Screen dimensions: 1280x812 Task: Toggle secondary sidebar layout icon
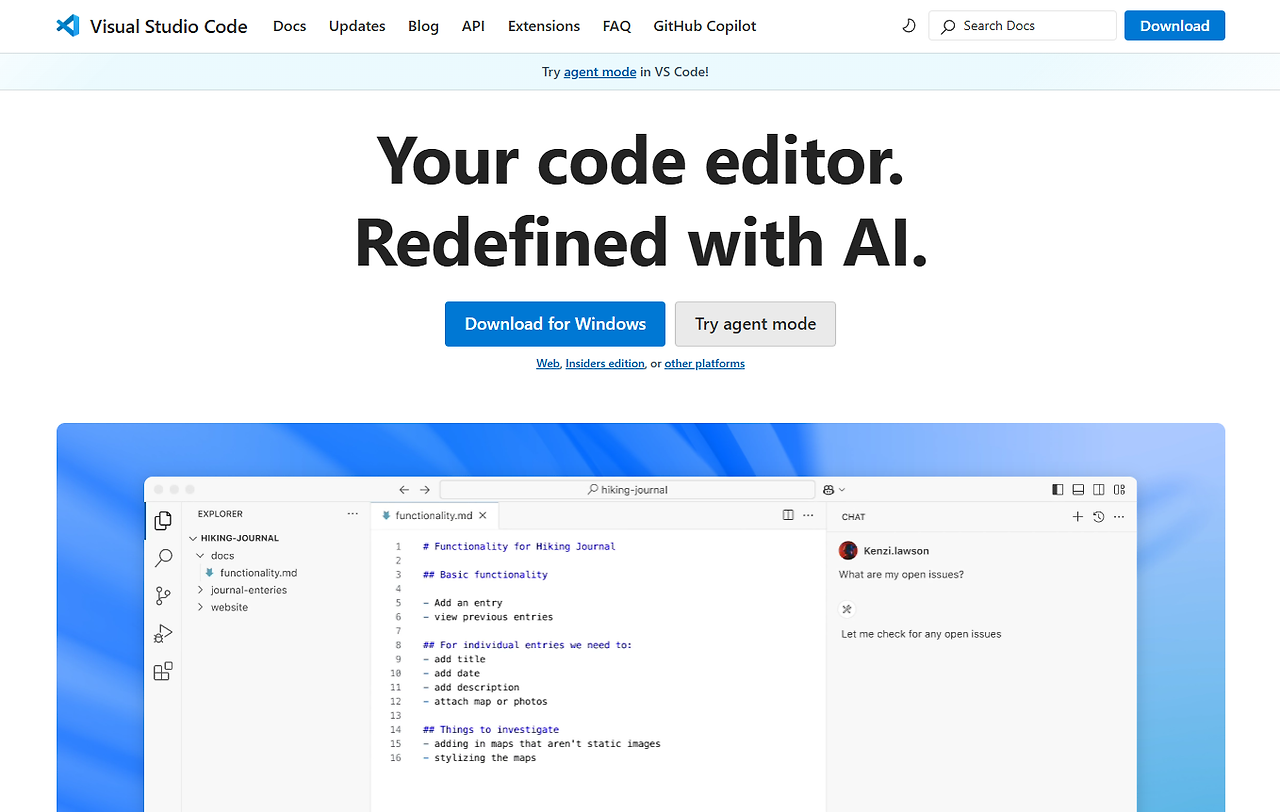[x=1099, y=490]
